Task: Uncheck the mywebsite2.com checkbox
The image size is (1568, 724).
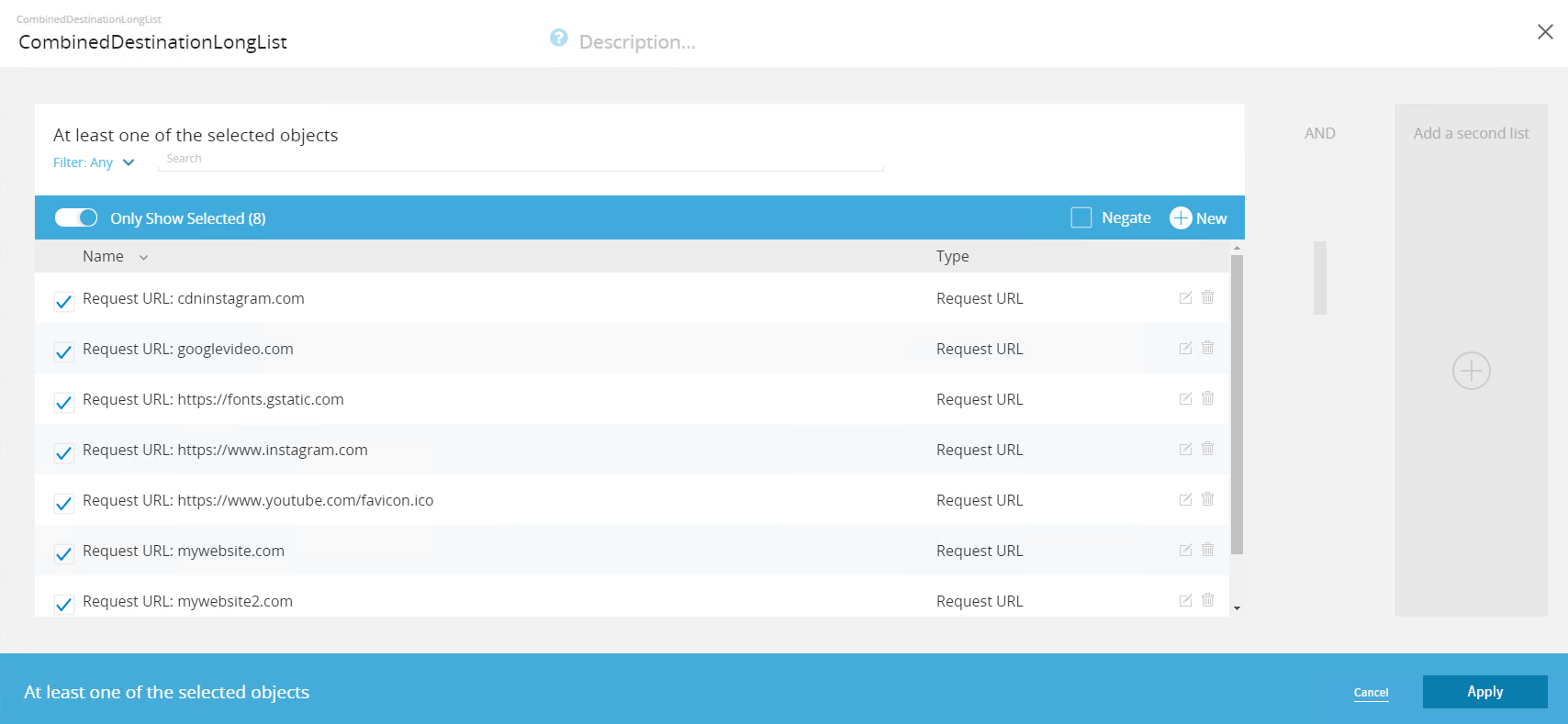Action: [63, 604]
